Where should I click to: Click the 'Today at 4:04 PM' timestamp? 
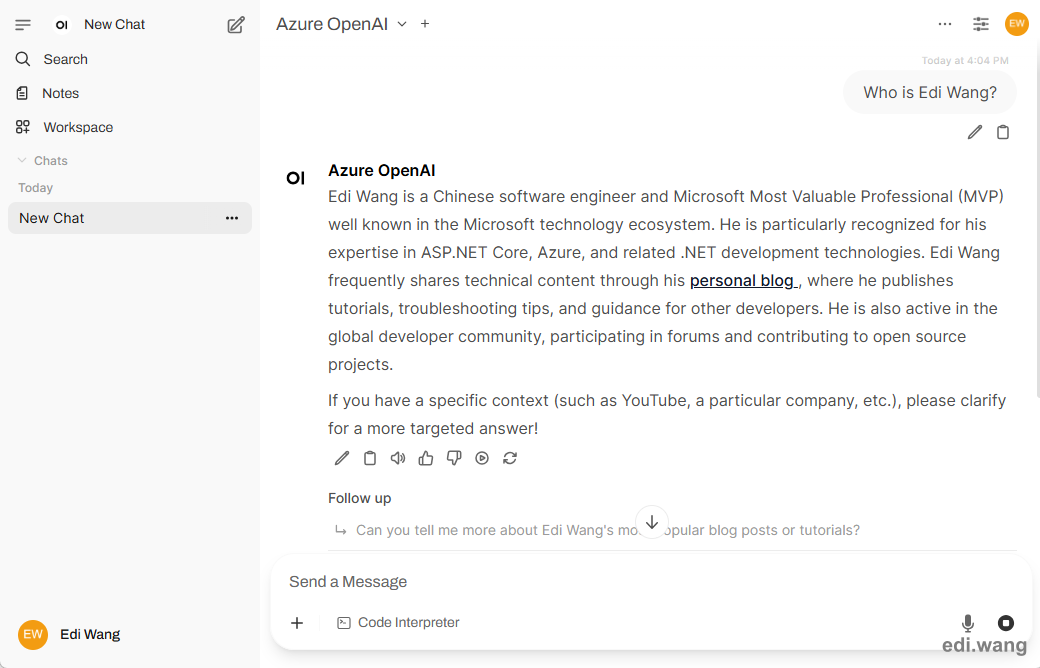point(965,60)
